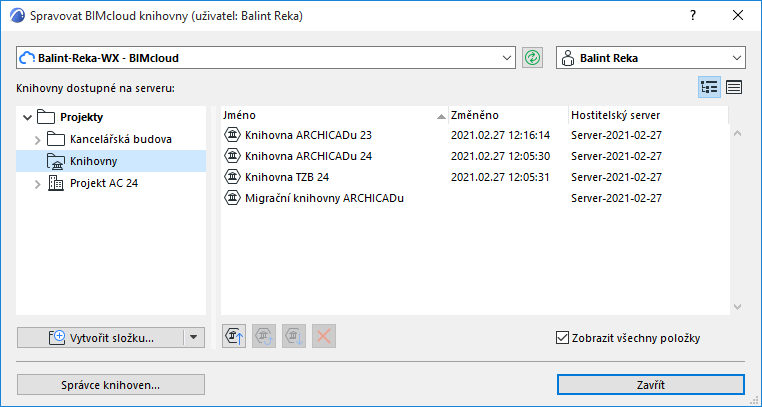Open the Balint Reka user dropdown
The image size is (762, 407).
click(x=736, y=58)
